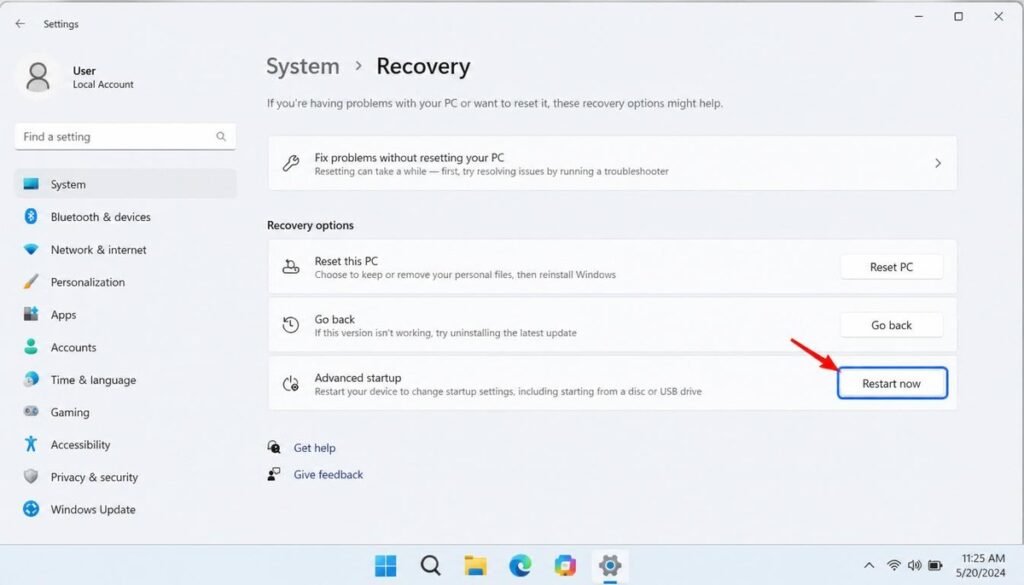Open the Copilot app in taskbar

click(565, 565)
